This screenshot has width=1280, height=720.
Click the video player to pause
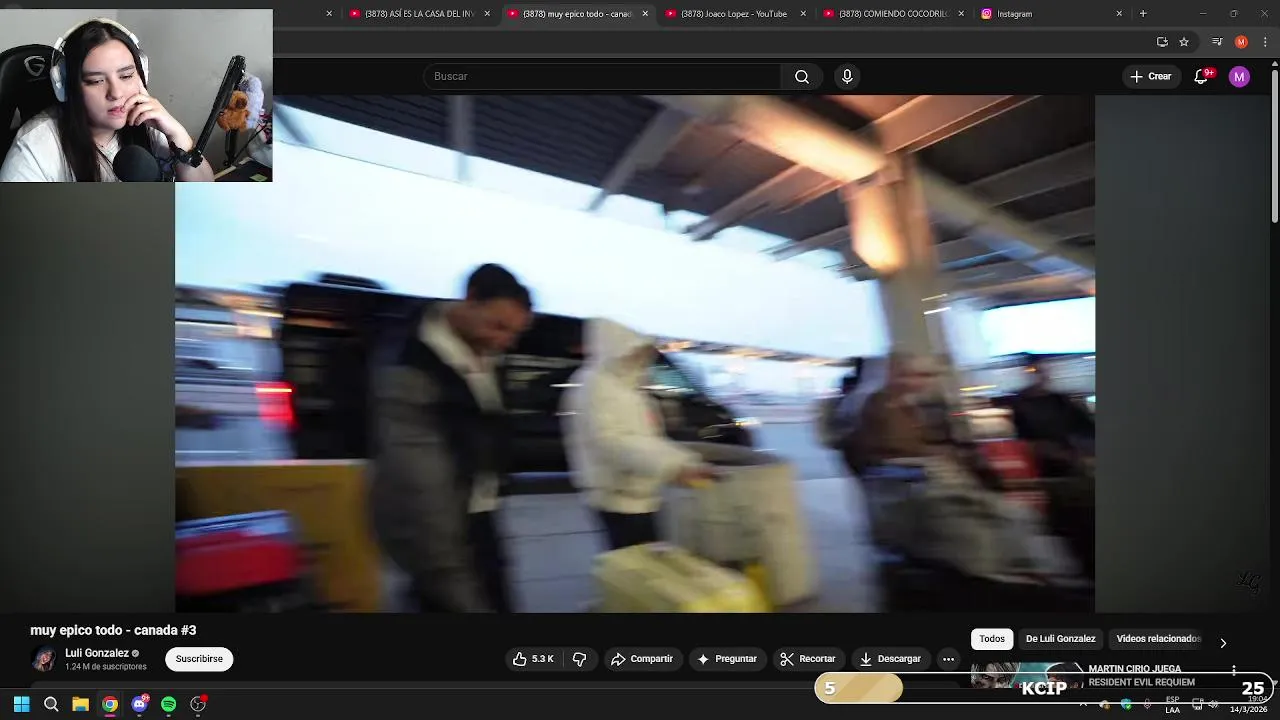tap(635, 354)
